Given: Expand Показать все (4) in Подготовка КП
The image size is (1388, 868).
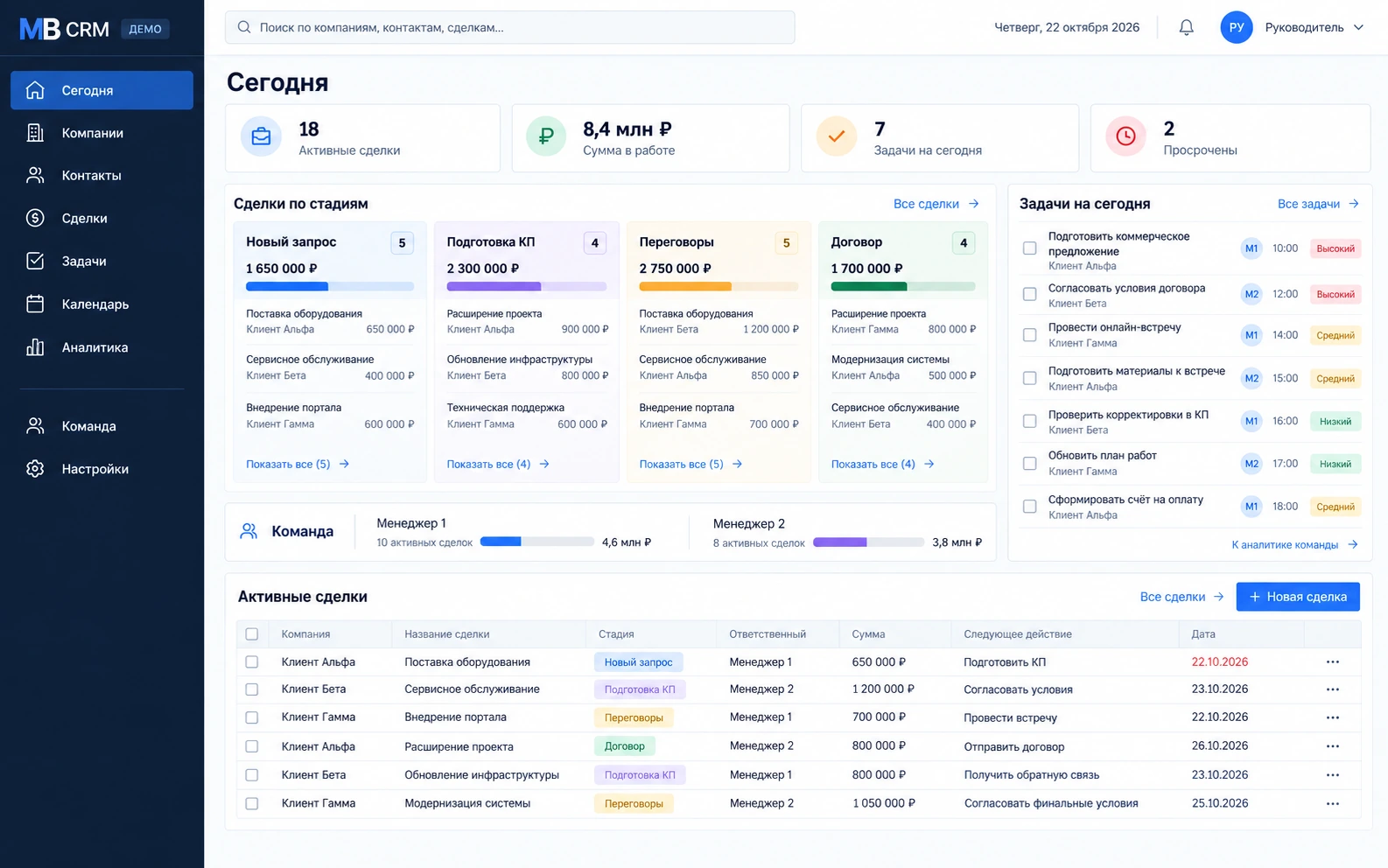Looking at the screenshot, I should [498, 464].
